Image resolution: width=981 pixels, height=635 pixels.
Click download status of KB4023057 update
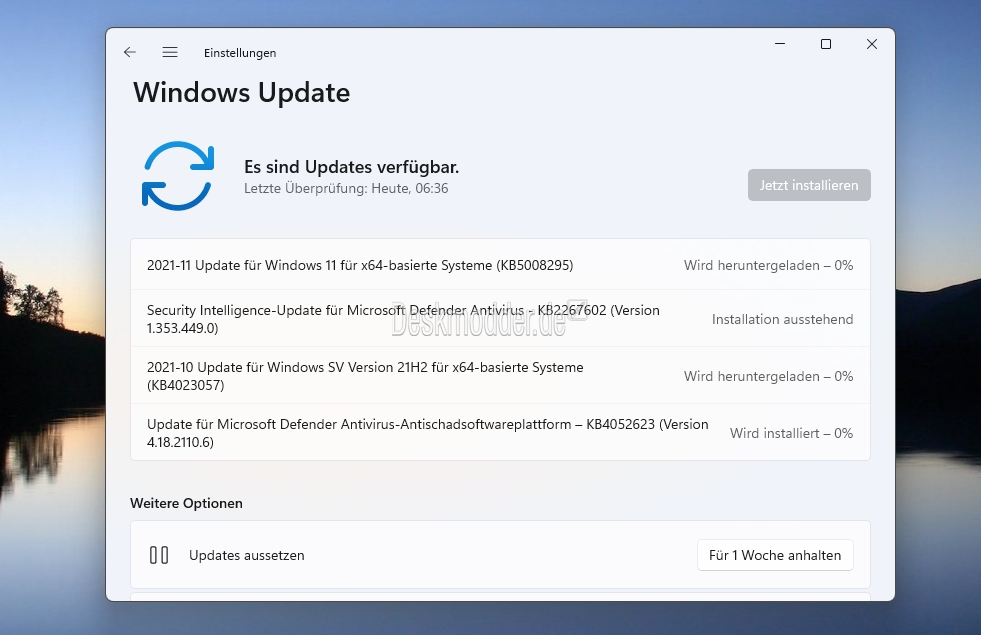(x=768, y=376)
